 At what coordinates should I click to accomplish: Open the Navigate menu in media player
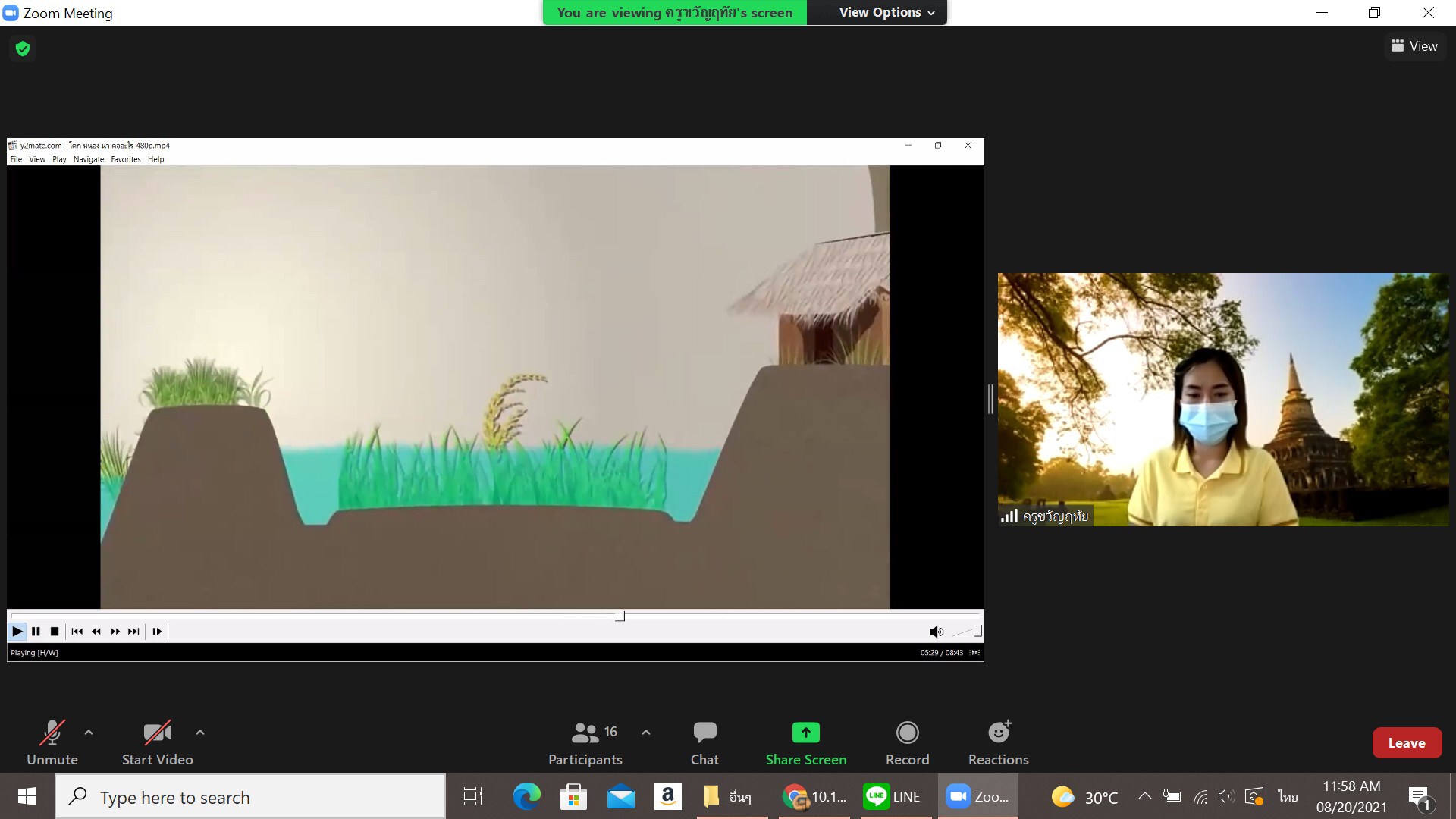[88, 159]
